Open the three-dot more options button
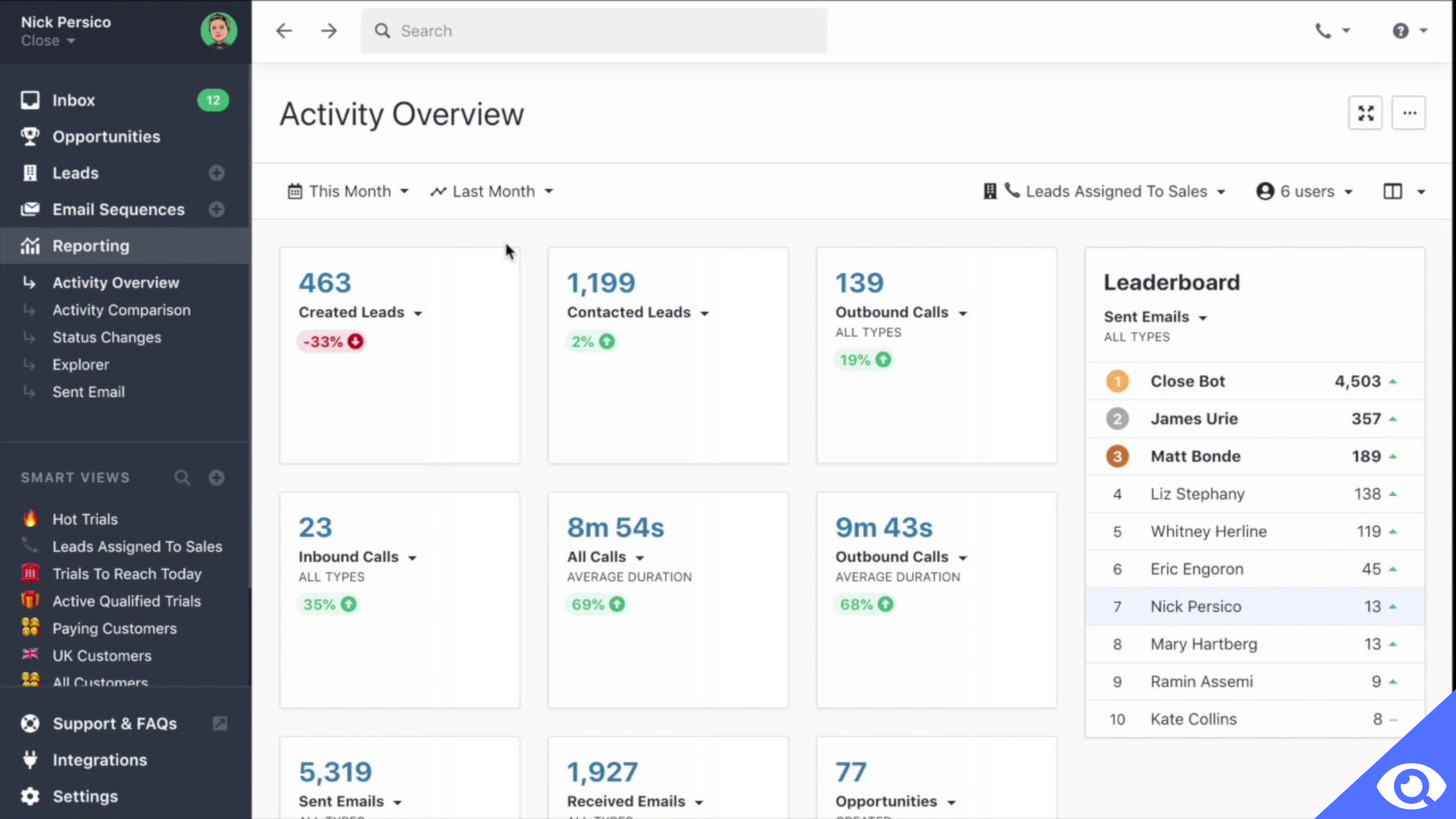1456x819 pixels. coord(1409,113)
